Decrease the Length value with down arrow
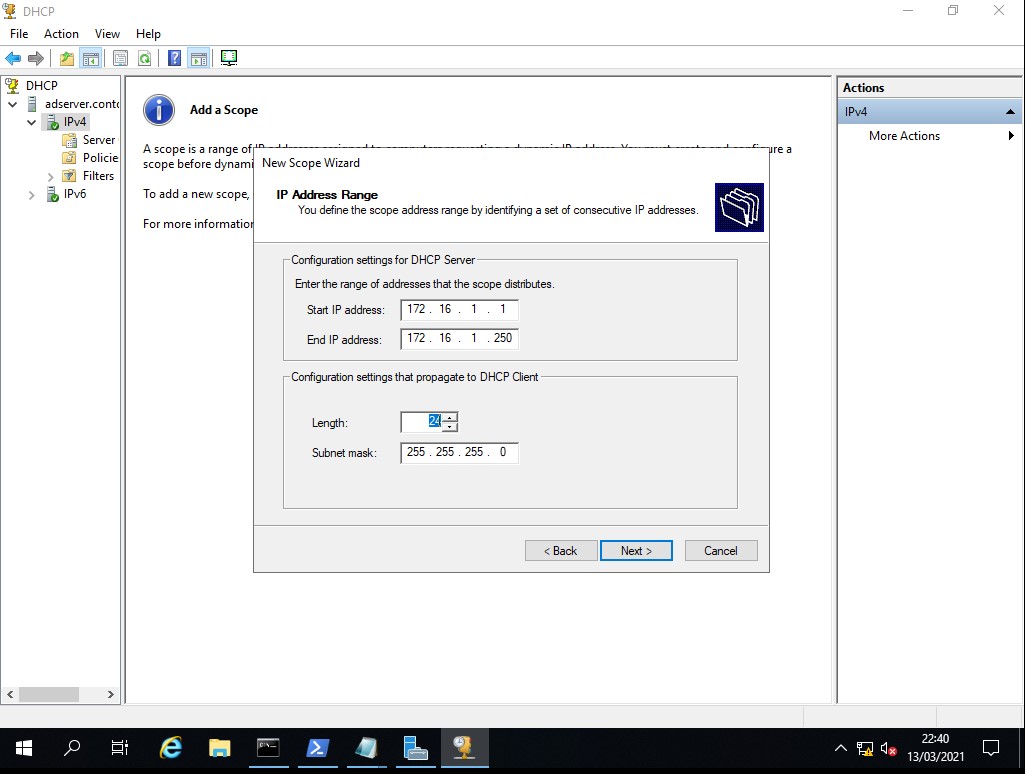 450,427
